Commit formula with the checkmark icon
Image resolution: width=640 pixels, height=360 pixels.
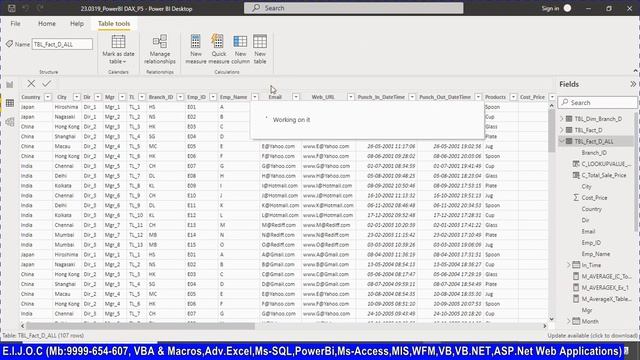(x=47, y=84)
